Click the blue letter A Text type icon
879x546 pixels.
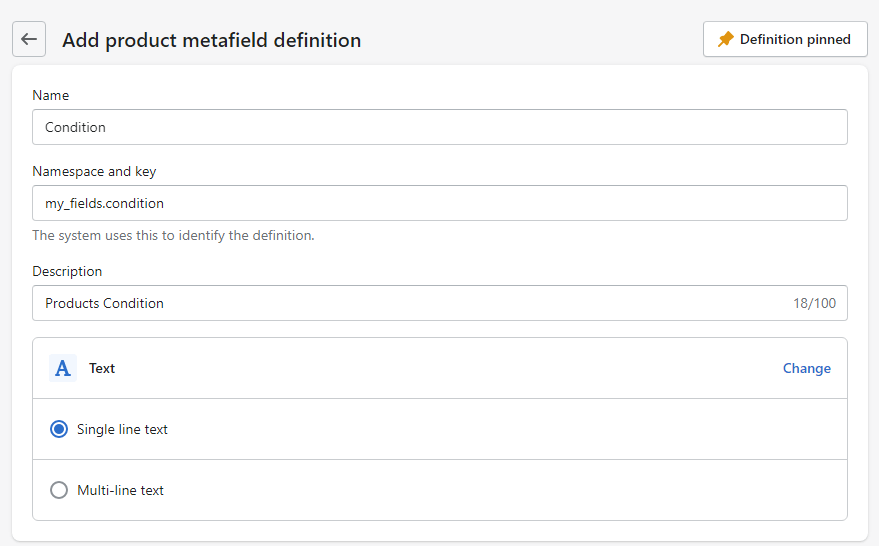(63, 368)
